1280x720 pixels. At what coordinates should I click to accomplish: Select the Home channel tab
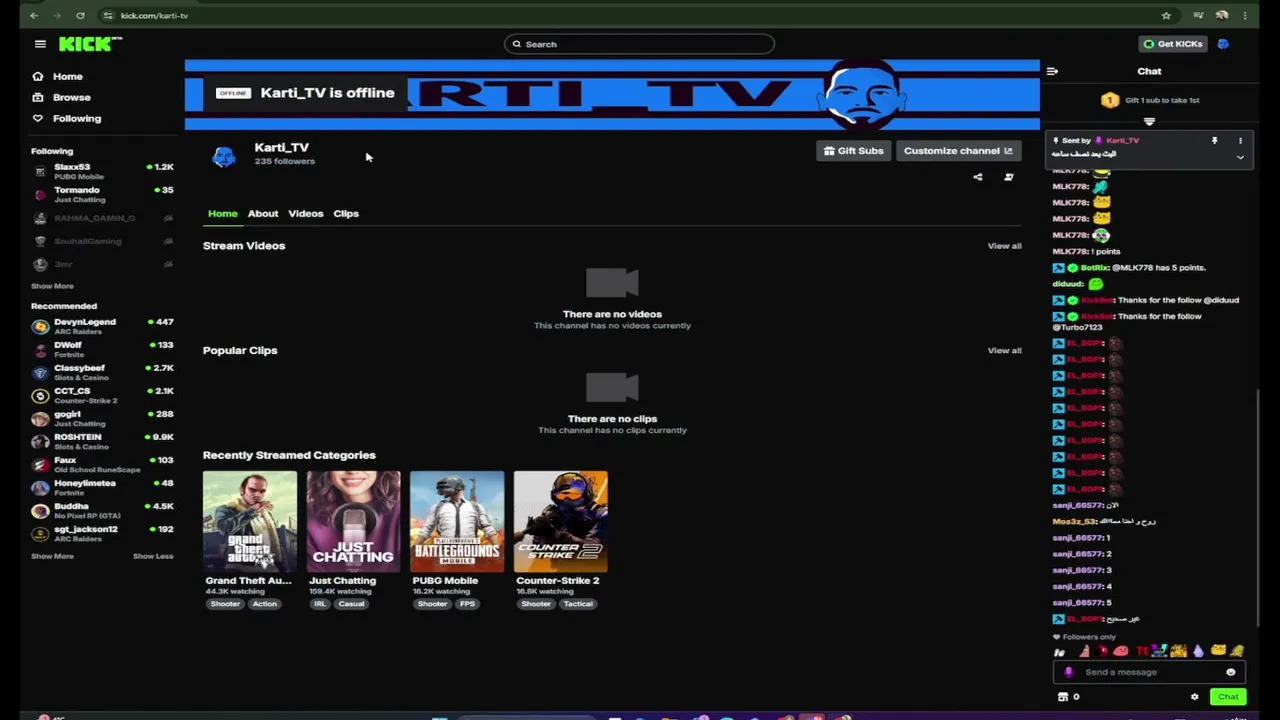(x=223, y=213)
